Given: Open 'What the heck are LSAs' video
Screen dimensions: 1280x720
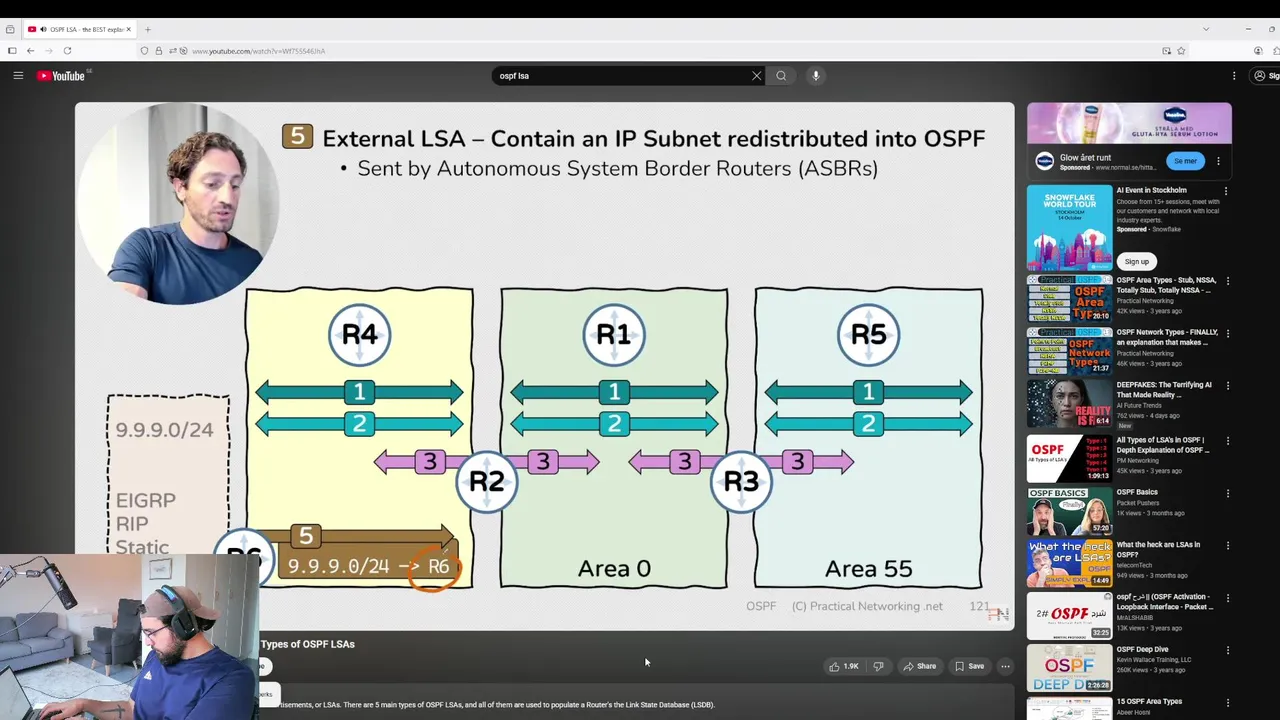Looking at the screenshot, I should point(1069,564).
